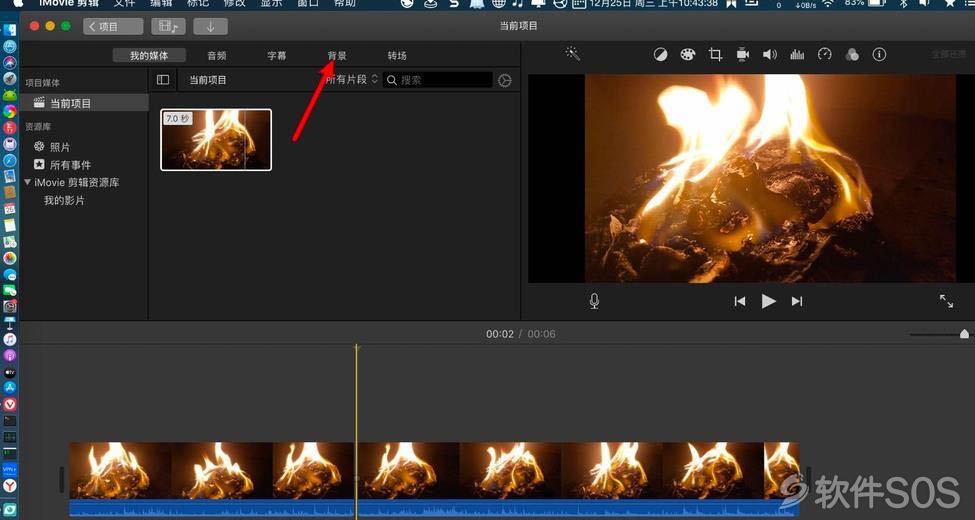Open the volume adjustment tool
Image resolution: width=975 pixels, height=520 pixels.
tap(770, 55)
